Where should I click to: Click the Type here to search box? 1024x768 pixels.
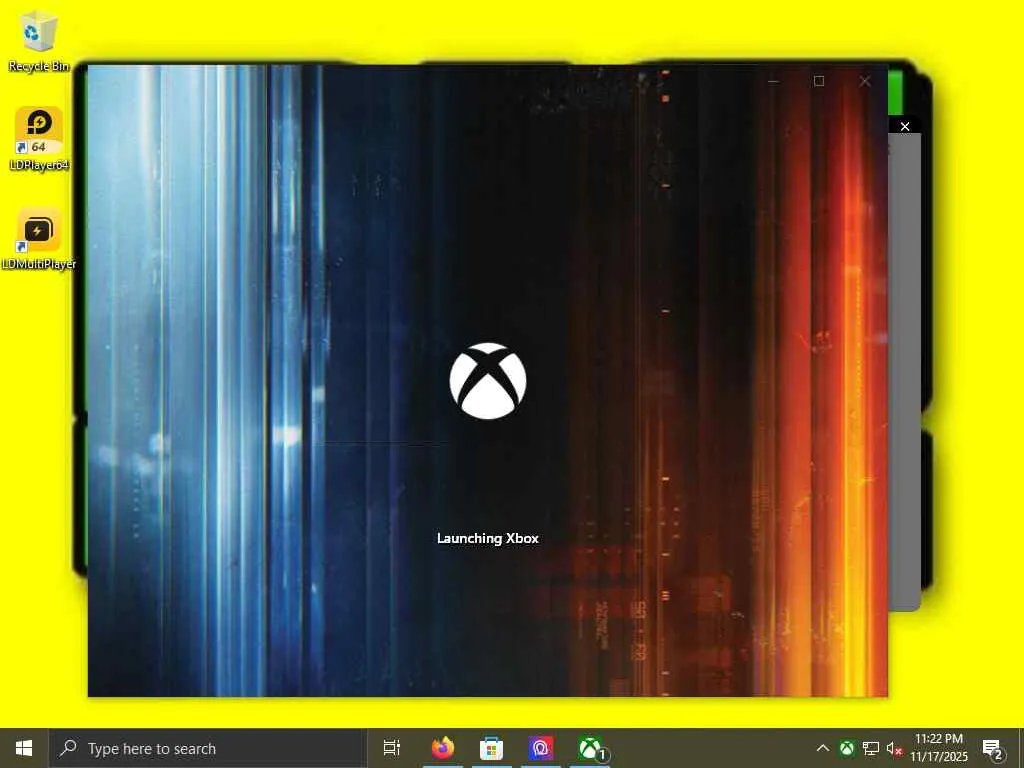(208, 748)
